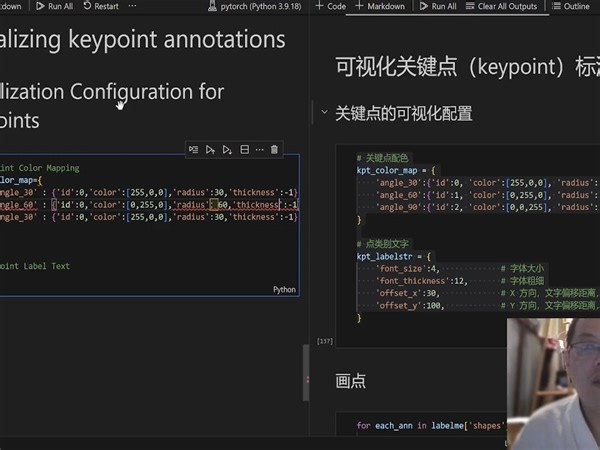Open More Actions ellipsis in cell toolbar
This screenshot has width=600, height=450.
259,150
